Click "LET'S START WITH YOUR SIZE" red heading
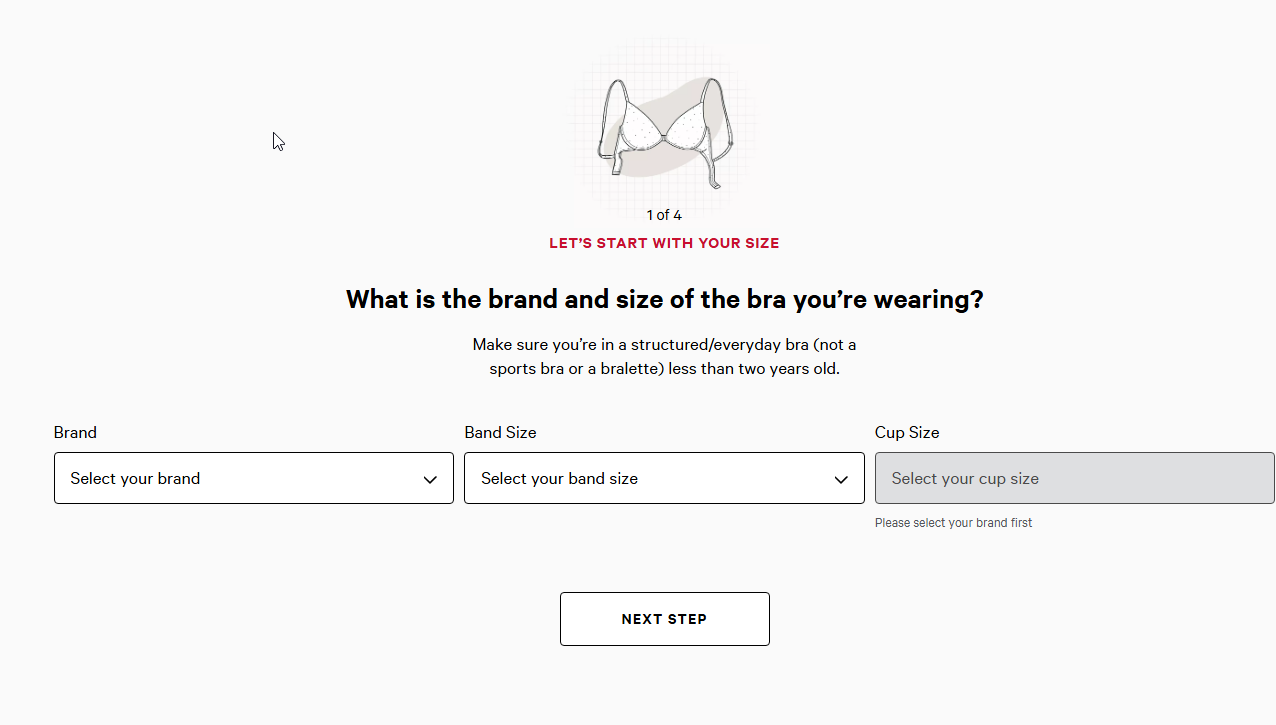This screenshot has height=725, width=1276. click(664, 243)
